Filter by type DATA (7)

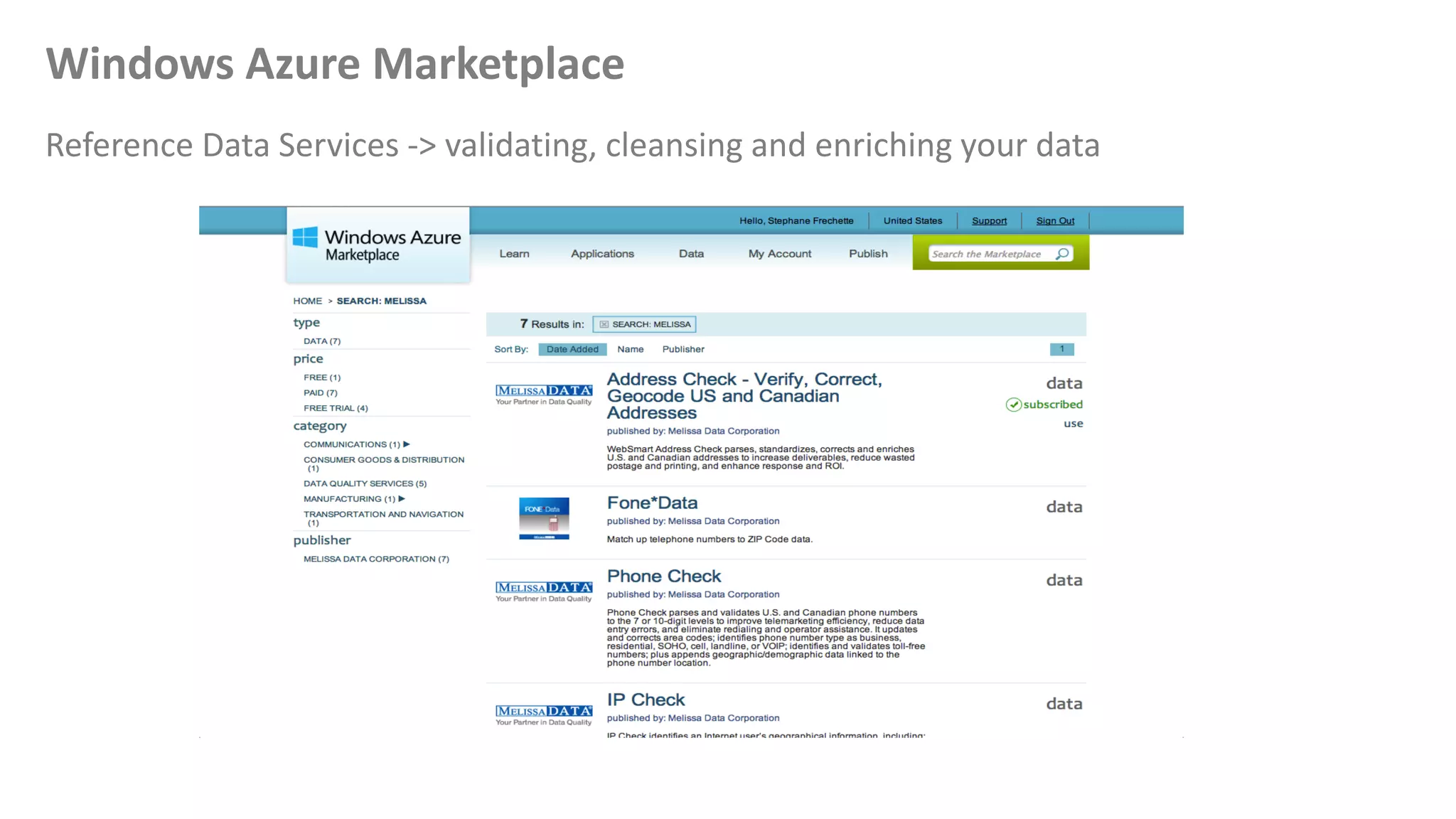coord(322,341)
